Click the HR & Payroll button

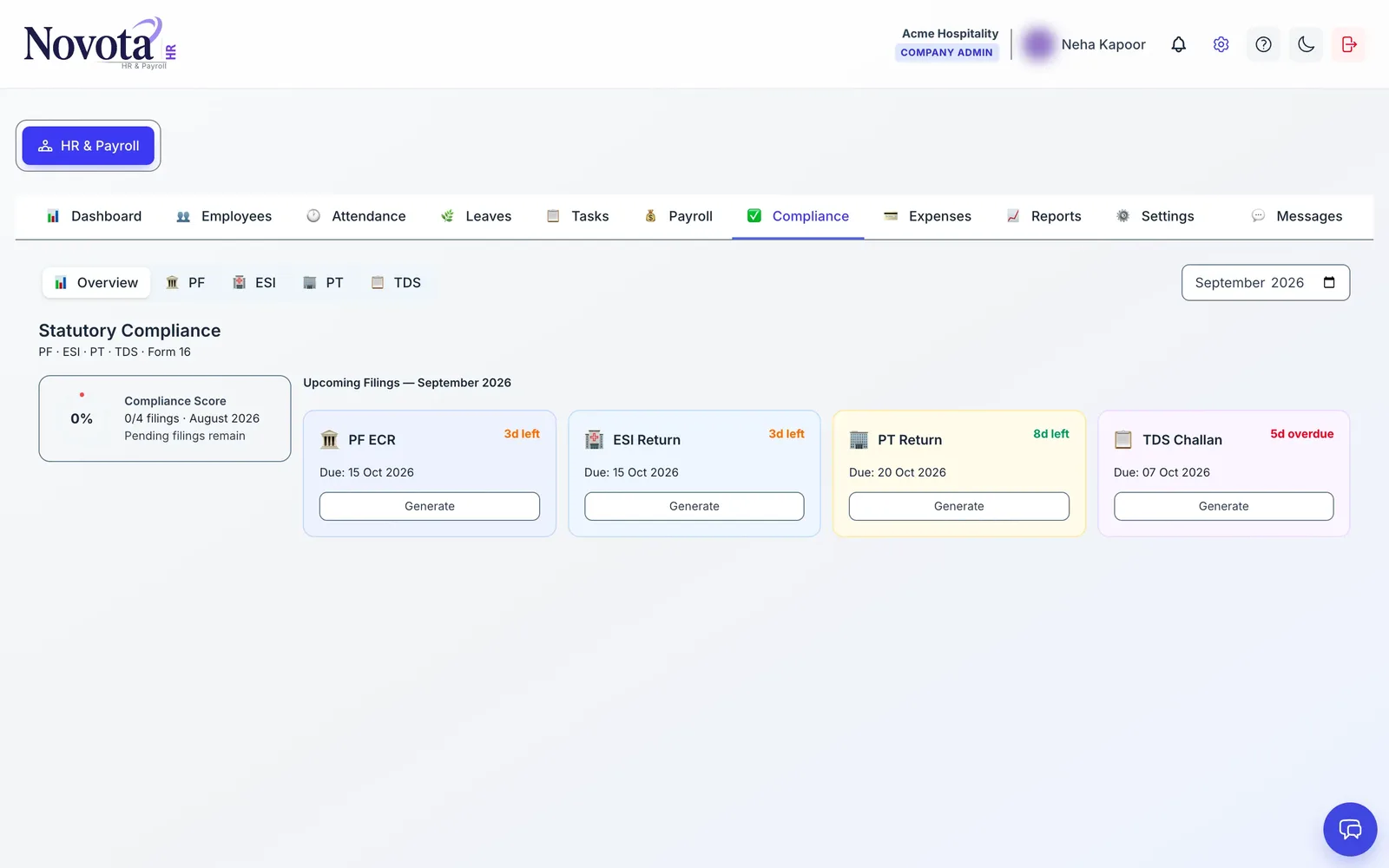pos(89,146)
